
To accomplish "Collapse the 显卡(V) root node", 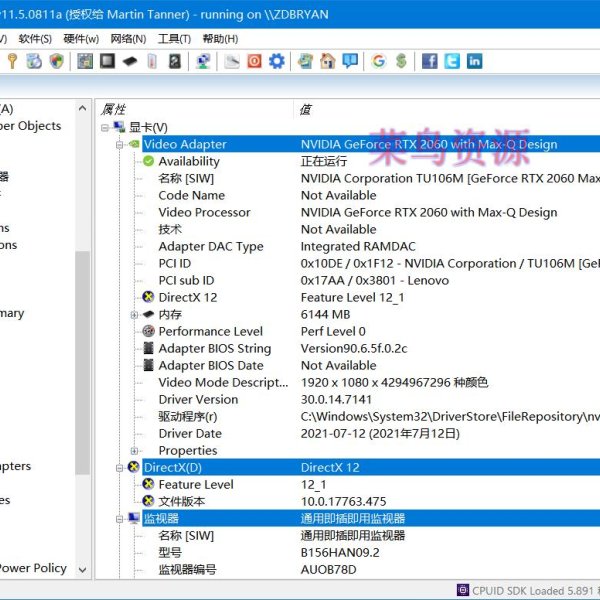I will [x=105, y=127].
